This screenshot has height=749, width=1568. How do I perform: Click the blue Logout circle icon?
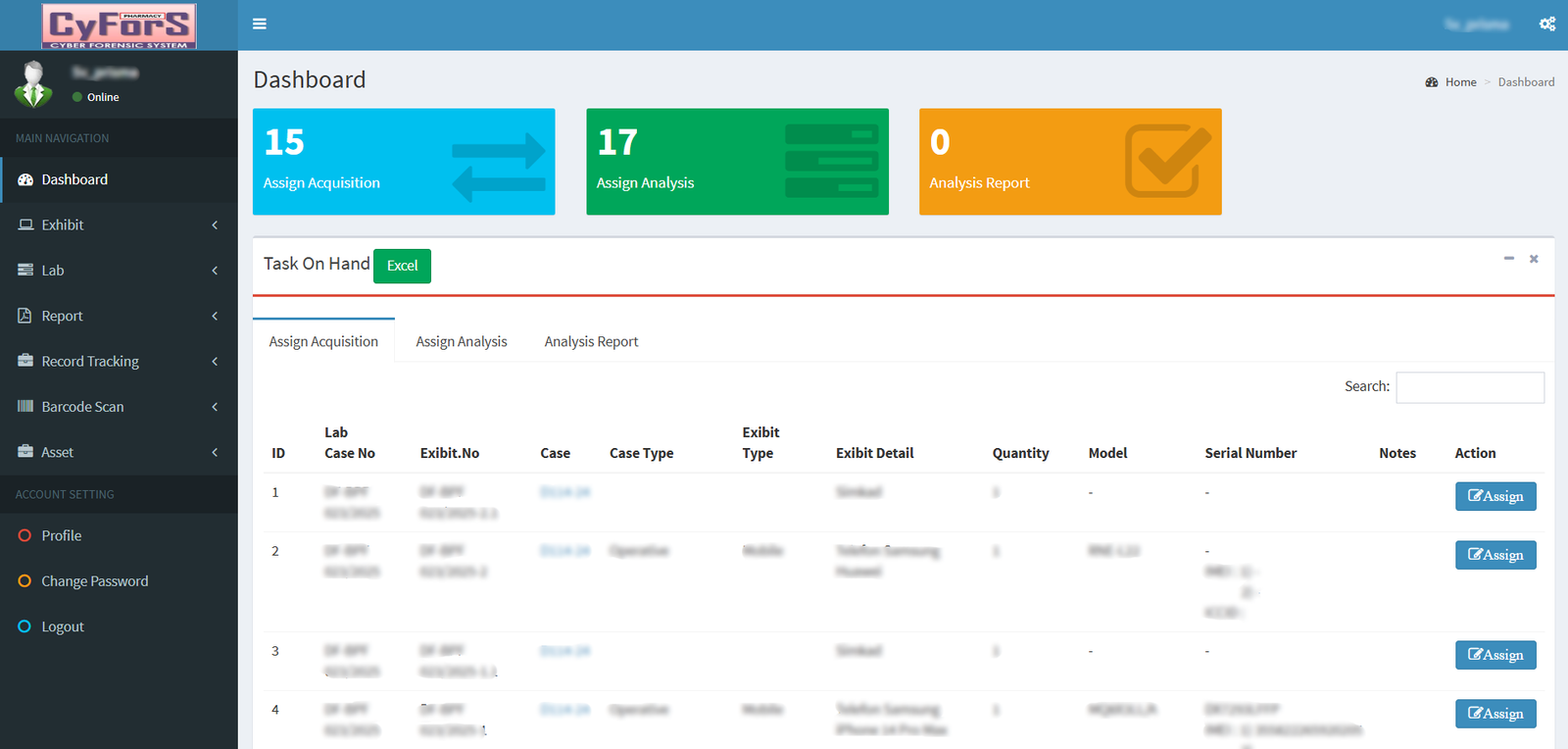(x=24, y=625)
